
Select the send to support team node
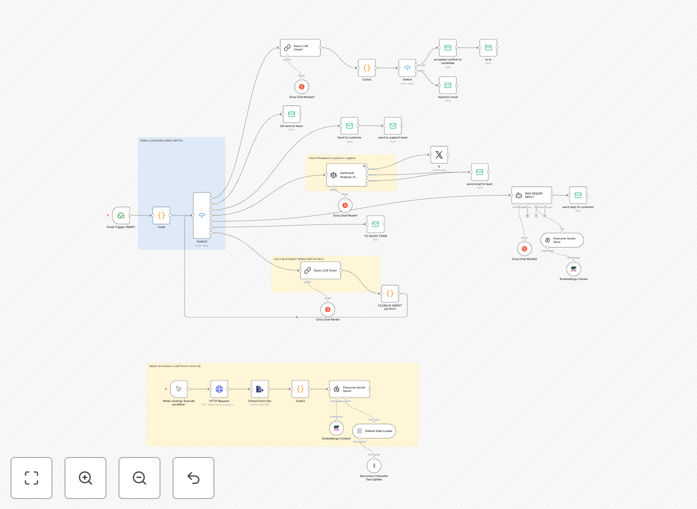coord(393,126)
